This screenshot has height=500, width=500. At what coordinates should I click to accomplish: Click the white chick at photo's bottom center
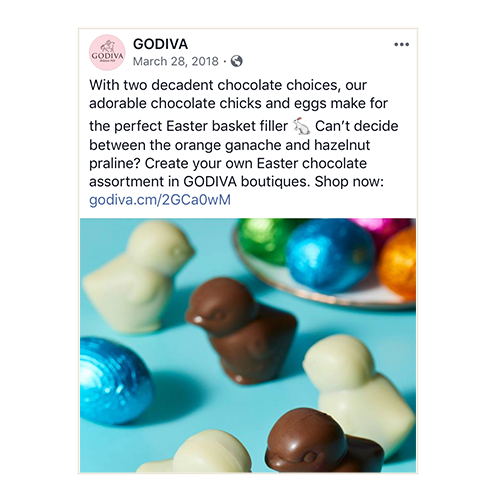pos(197,453)
